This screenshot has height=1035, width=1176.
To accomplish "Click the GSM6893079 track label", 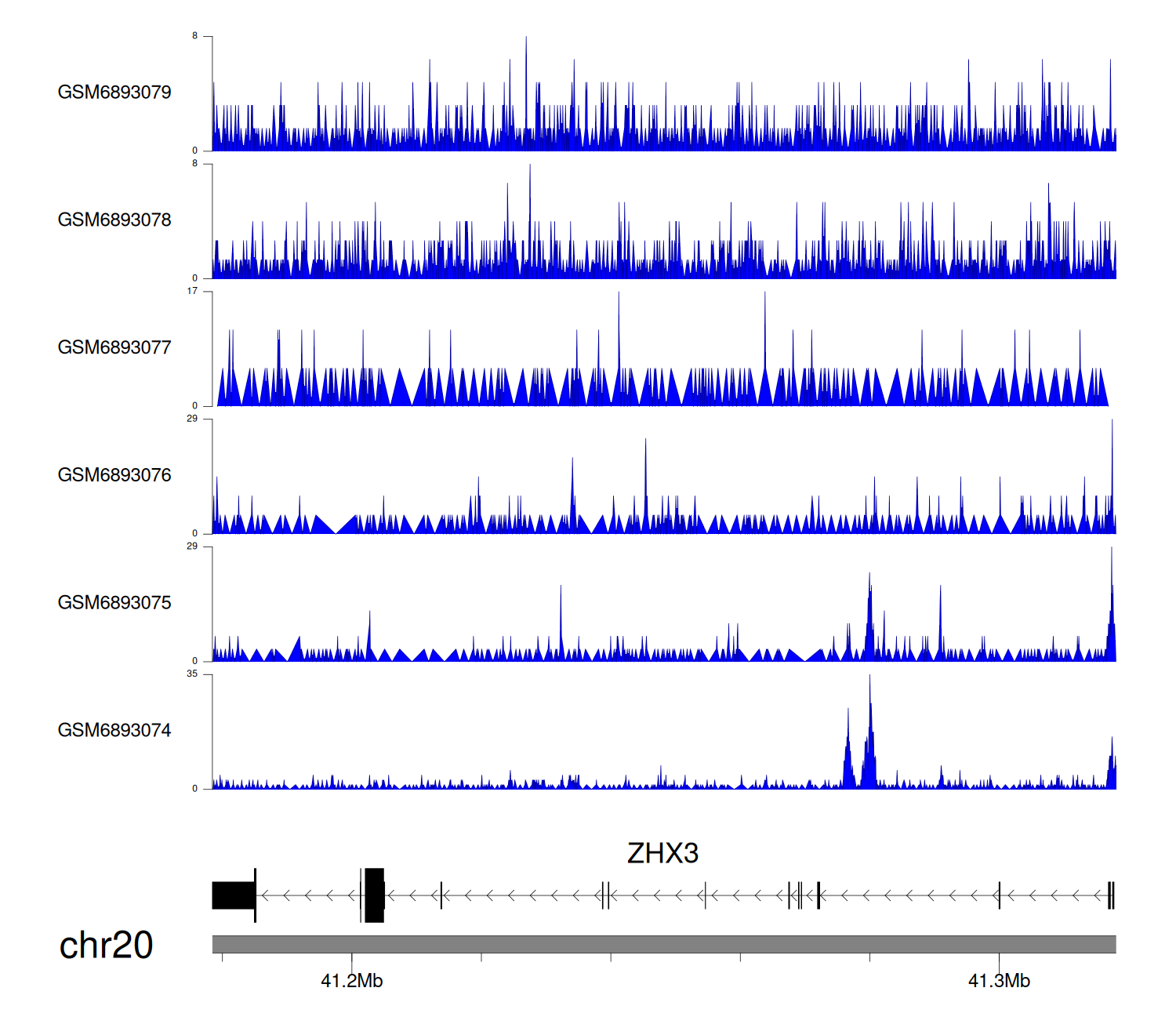I will (x=114, y=93).
